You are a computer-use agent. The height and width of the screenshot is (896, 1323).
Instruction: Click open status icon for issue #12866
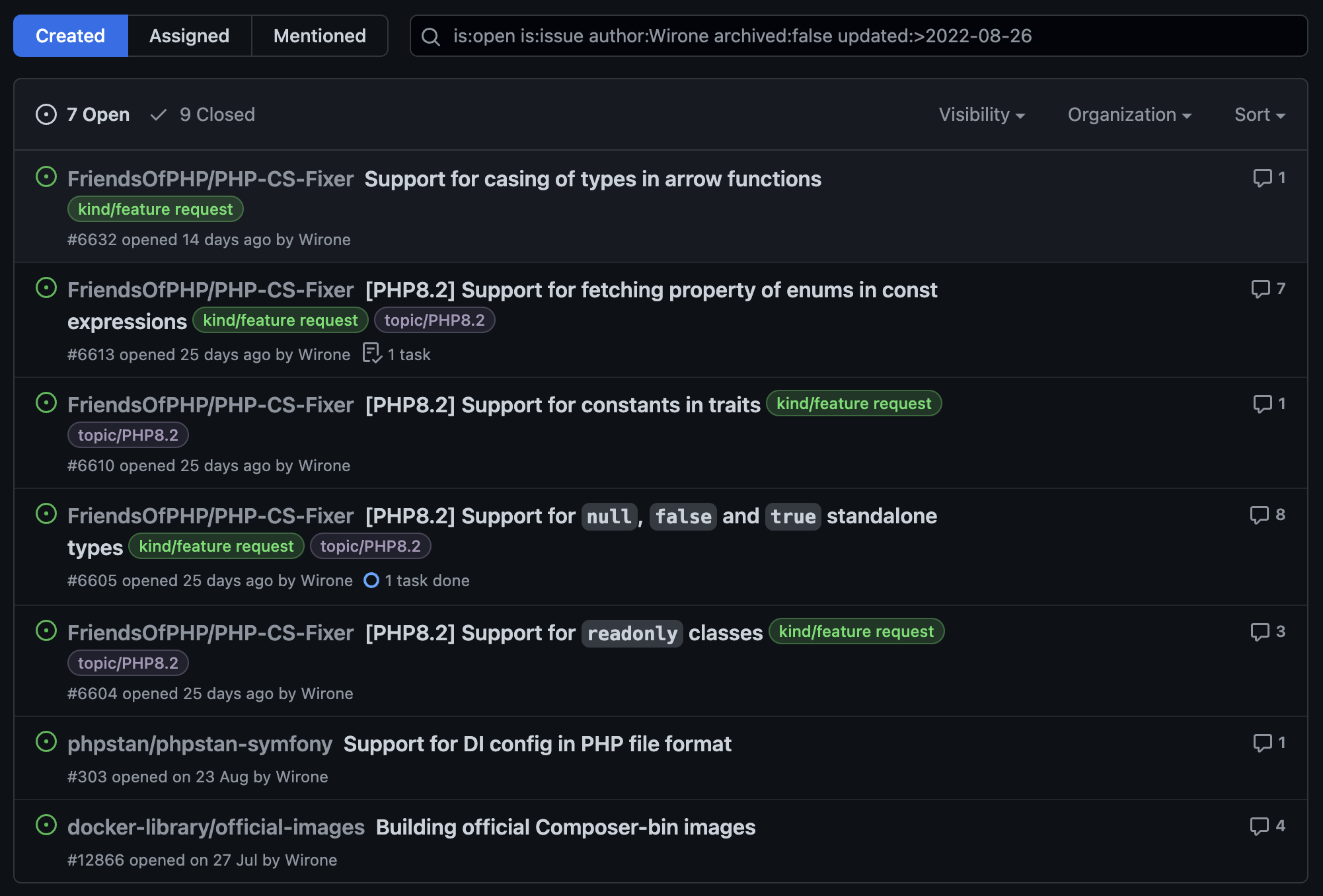(x=46, y=825)
